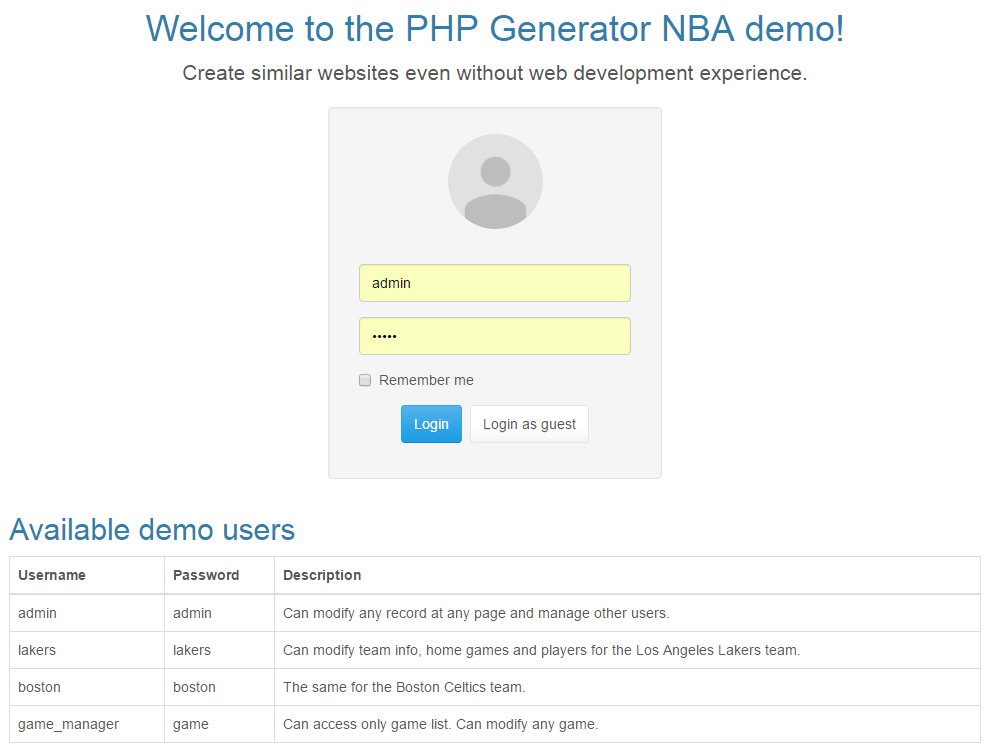Select the admin username table cell
This screenshot has width=990, height=752.
click(x=37, y=613)
